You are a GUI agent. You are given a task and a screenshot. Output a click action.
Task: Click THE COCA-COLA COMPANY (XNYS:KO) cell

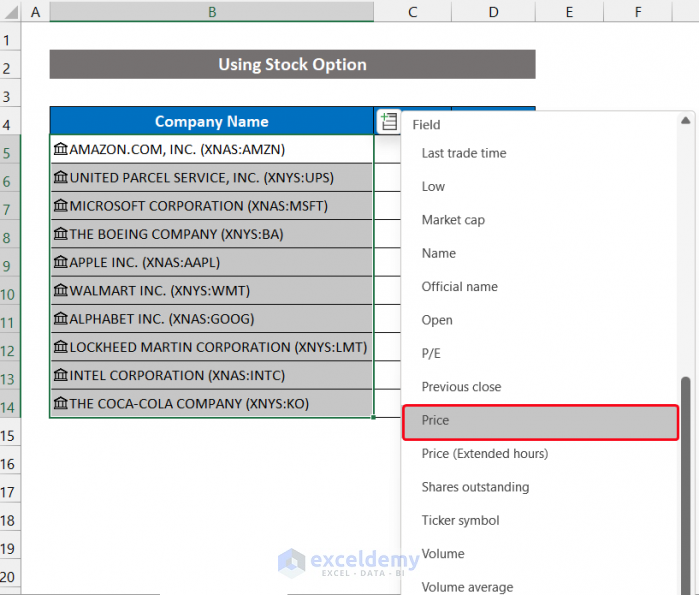[212, 403]
